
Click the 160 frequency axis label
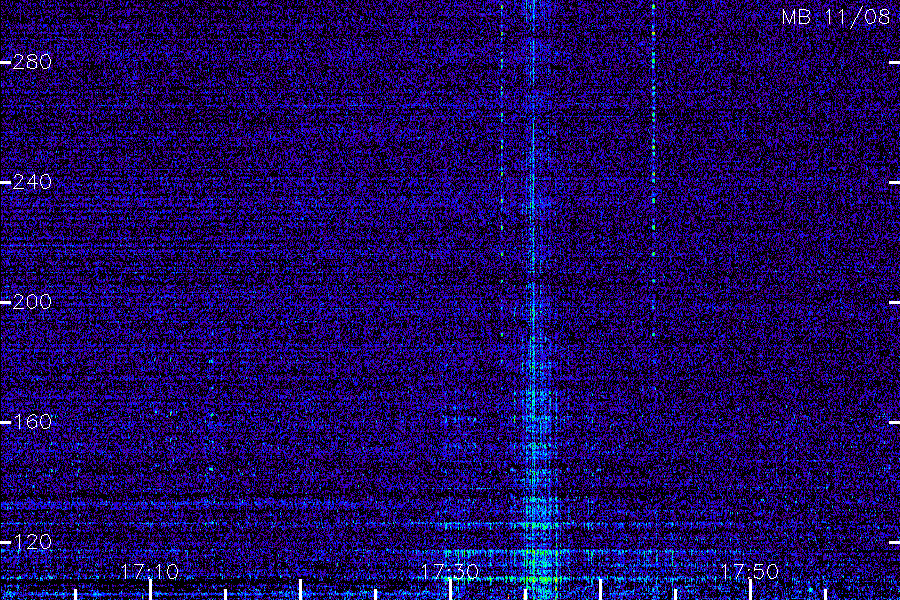pyautogui.click(x=32, y=422)
